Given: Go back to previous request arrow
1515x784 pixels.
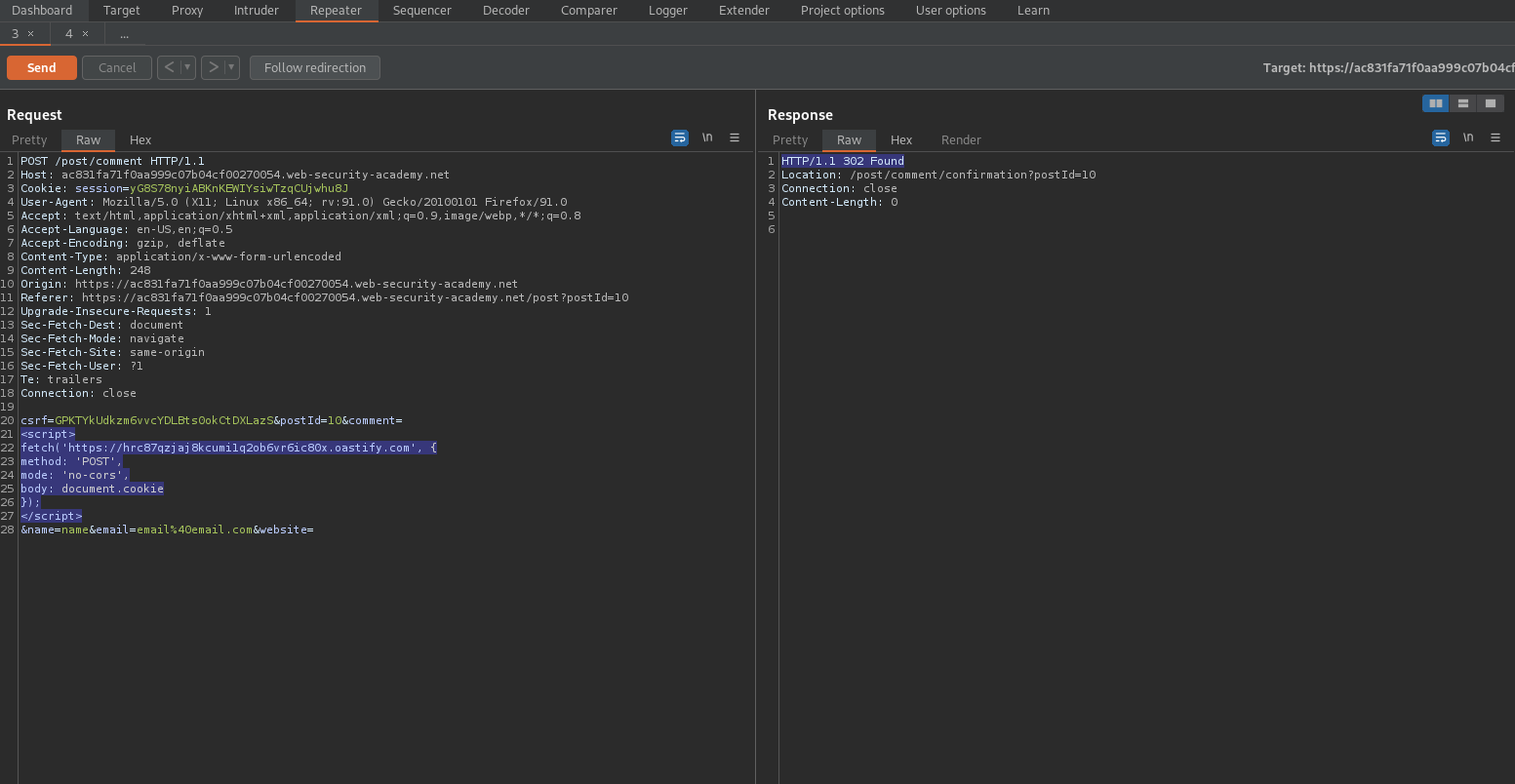Looking at the screenshot, I should [x=170, y=67].
